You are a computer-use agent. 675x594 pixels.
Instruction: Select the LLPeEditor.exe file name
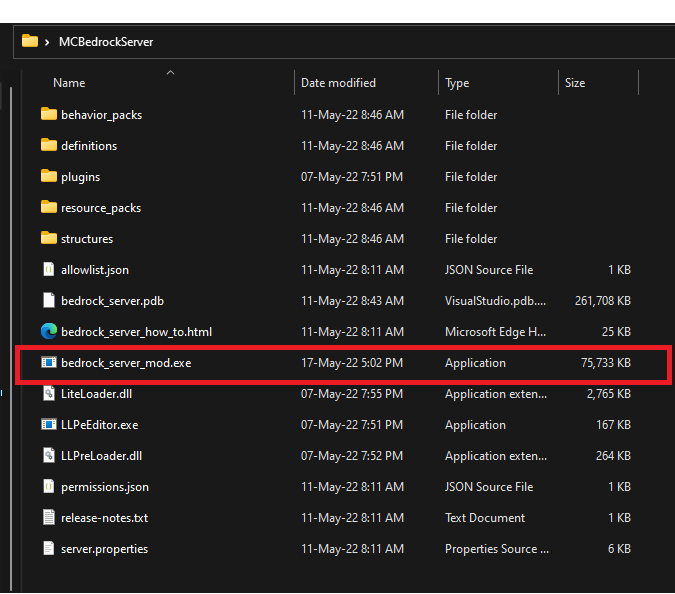(x=100, y=425)
